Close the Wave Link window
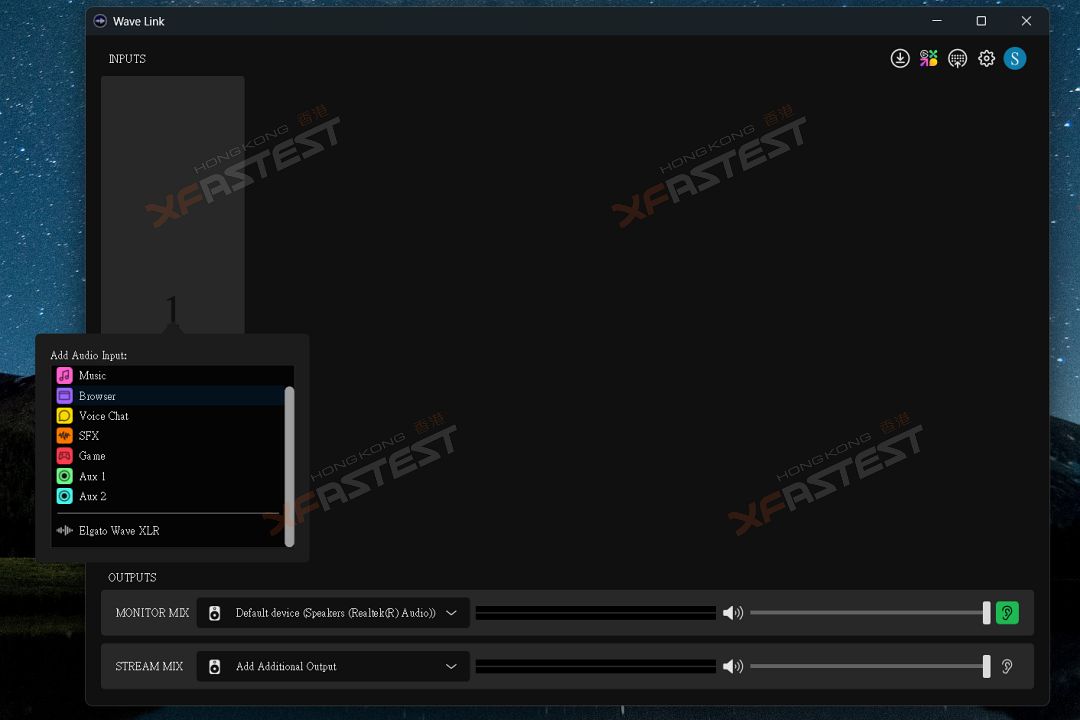The image size is (1080, 720). (1026, 21)
